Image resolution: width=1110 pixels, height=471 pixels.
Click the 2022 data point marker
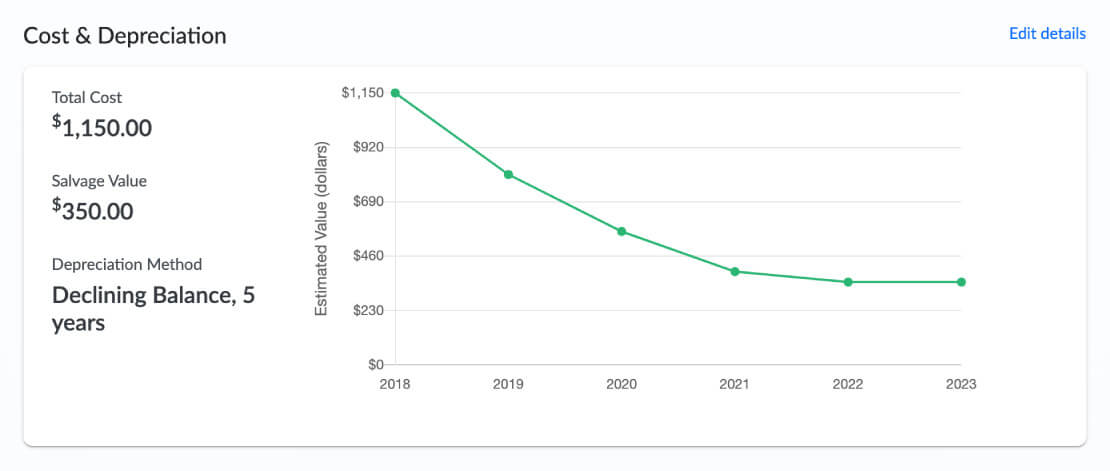(848, 282)
